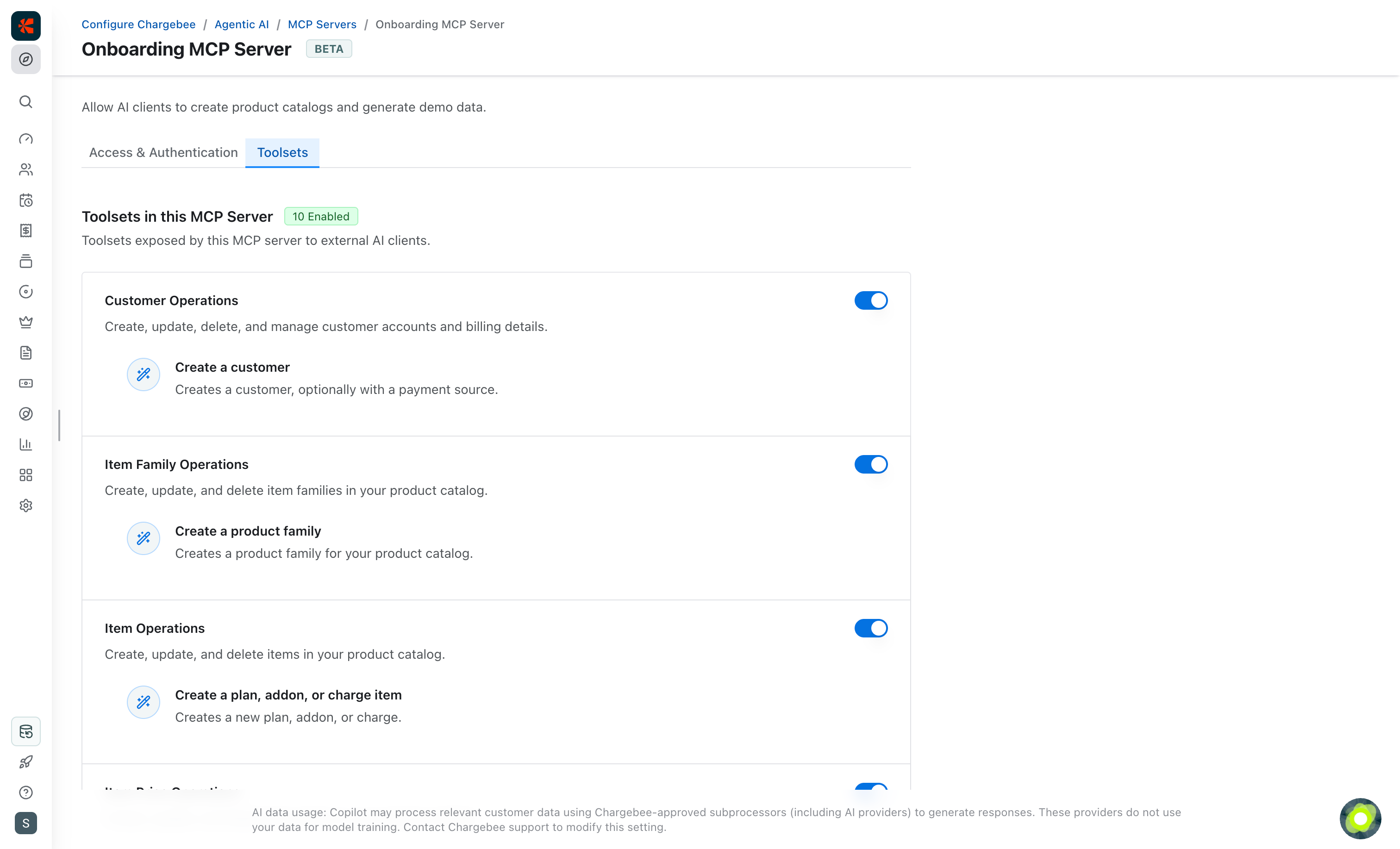
Task: Open the settings gear sidebar icon
Action: pos(25,506)
